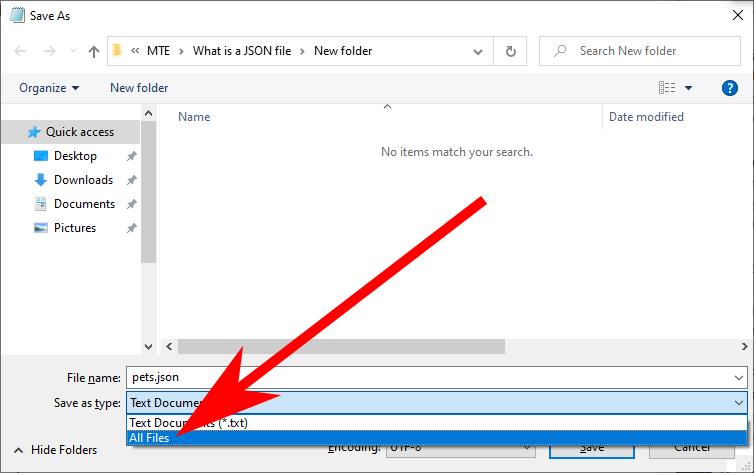This screenshot has width=754, height=473.
Task: Sort by the Name column header
Action: pyautogui.click(x=194, y=117)
